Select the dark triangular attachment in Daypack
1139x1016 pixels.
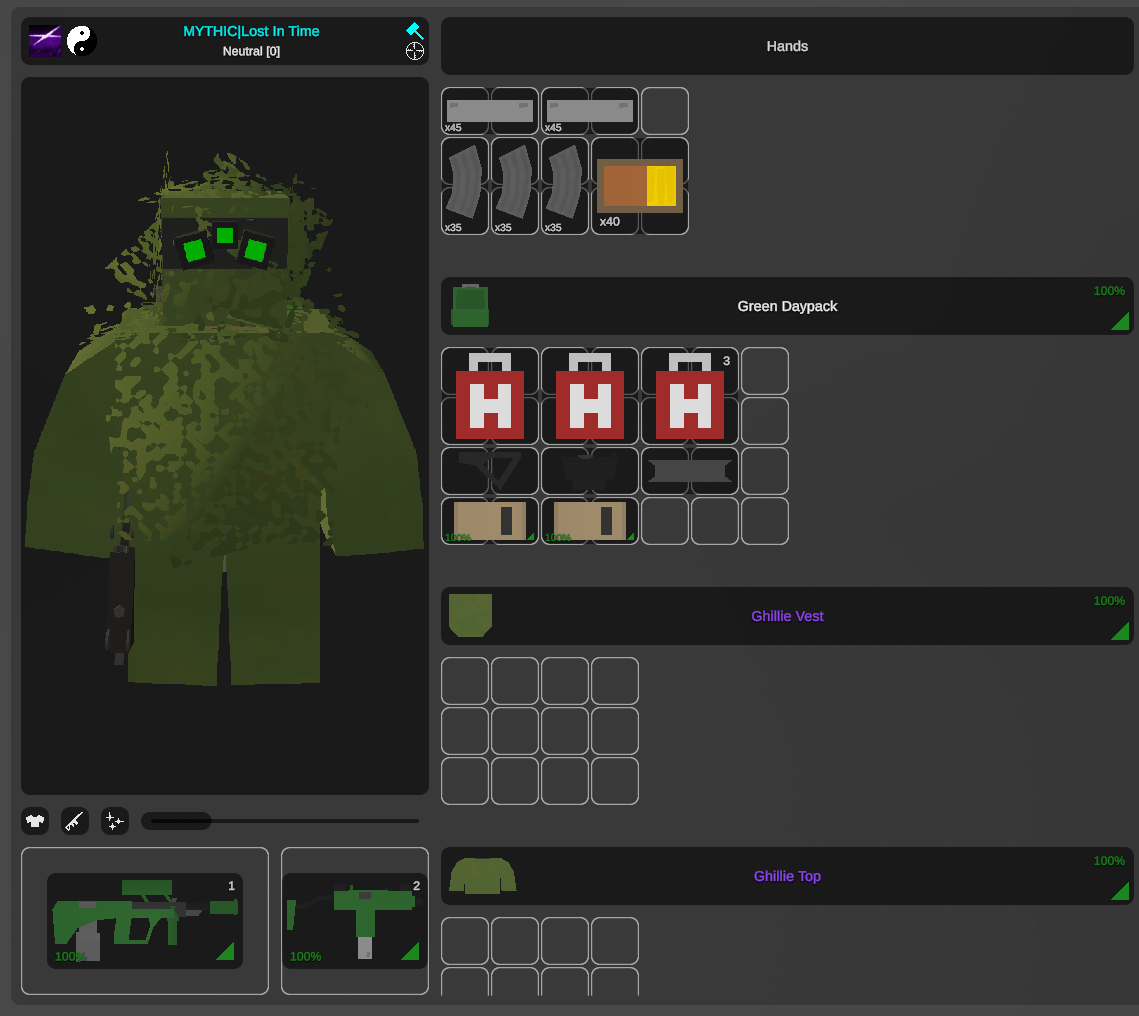pyautogui.click(x=490, y=471)
